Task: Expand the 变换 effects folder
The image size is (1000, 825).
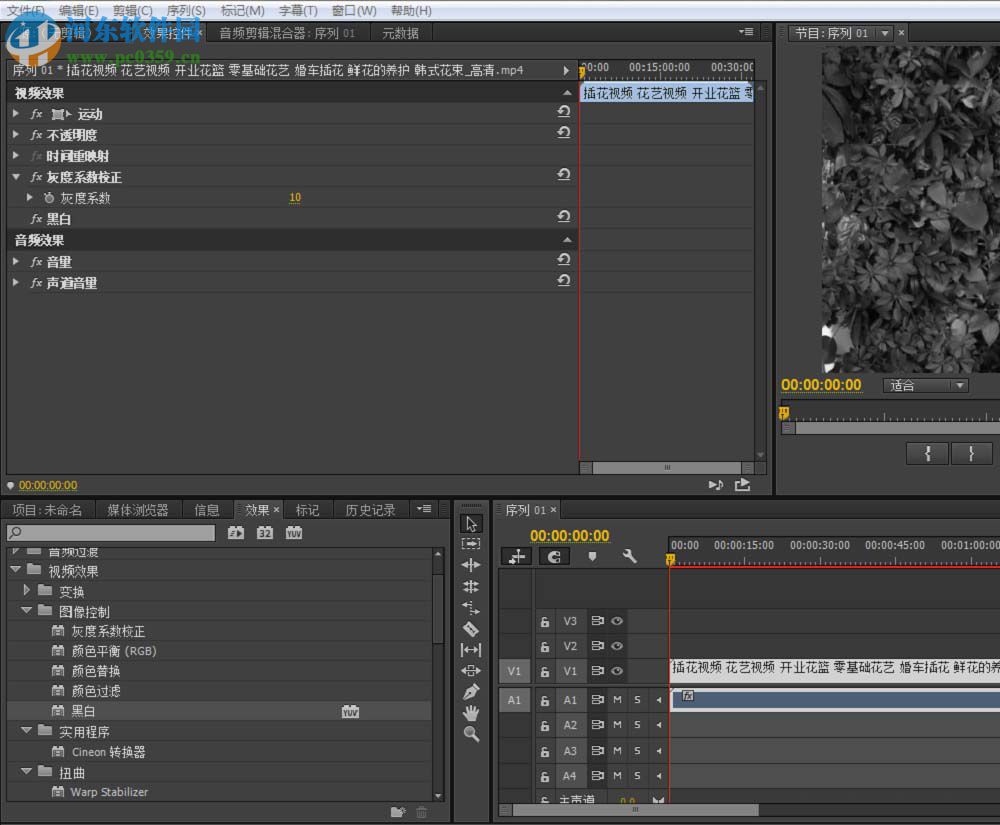Action: [x=25, y=590]
